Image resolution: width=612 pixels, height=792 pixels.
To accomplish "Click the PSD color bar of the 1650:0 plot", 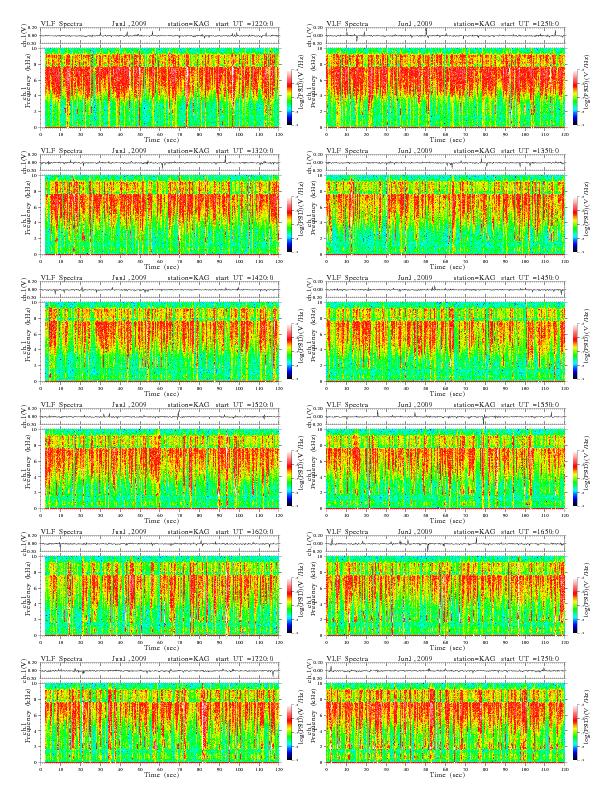I will [576, 604].
